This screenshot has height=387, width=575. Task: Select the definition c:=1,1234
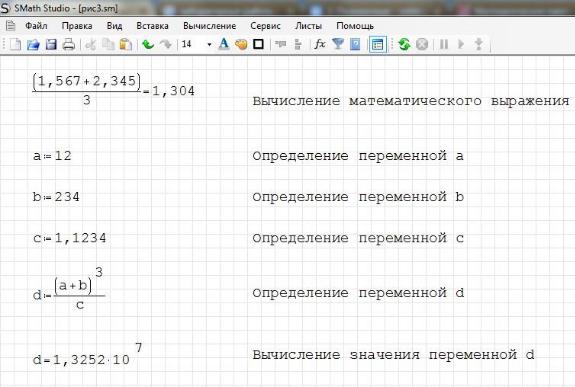pos(70,238)
